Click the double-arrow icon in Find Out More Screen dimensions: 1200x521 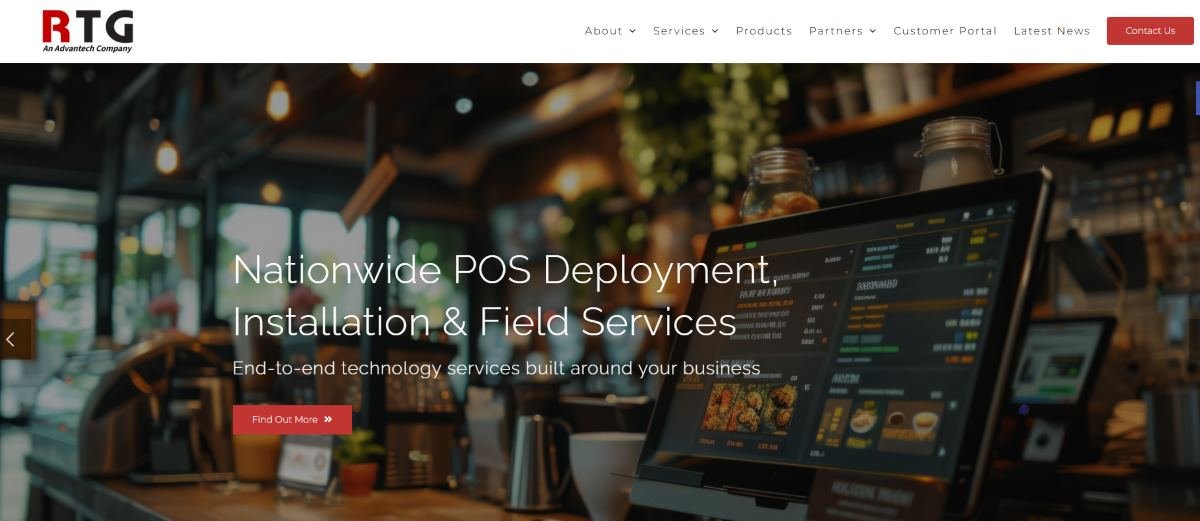[328, 420]
